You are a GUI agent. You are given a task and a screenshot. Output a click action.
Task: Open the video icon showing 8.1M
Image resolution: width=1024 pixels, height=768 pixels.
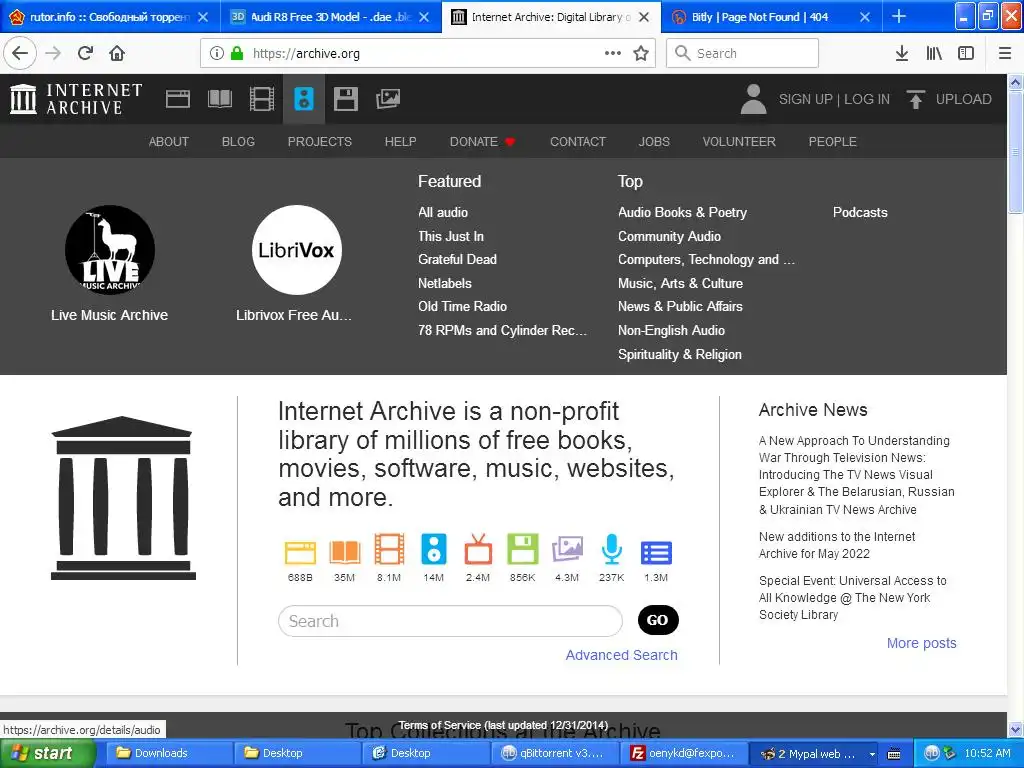[x=389, y=549]
